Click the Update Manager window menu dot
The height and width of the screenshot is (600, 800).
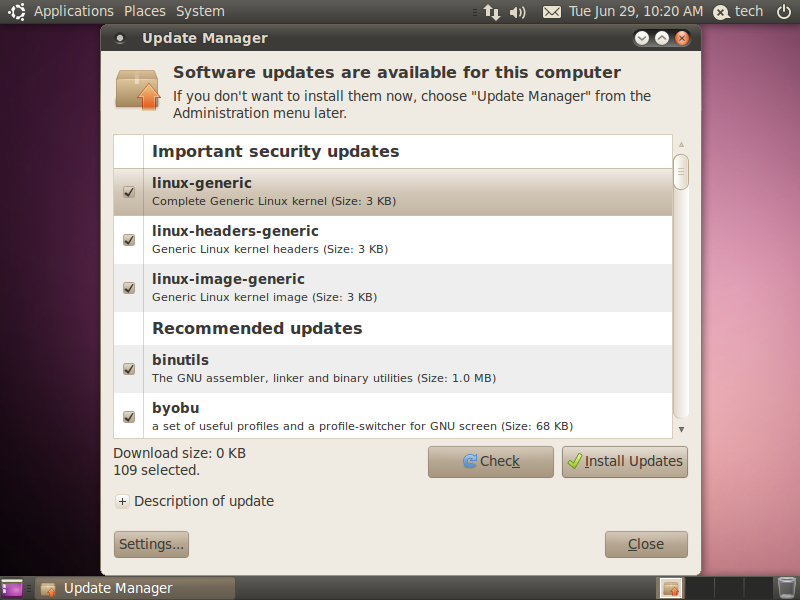(120, 38)
